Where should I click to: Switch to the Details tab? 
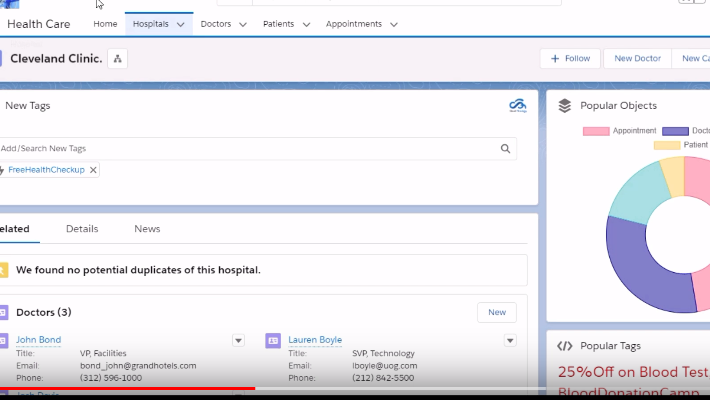[82, 229]
